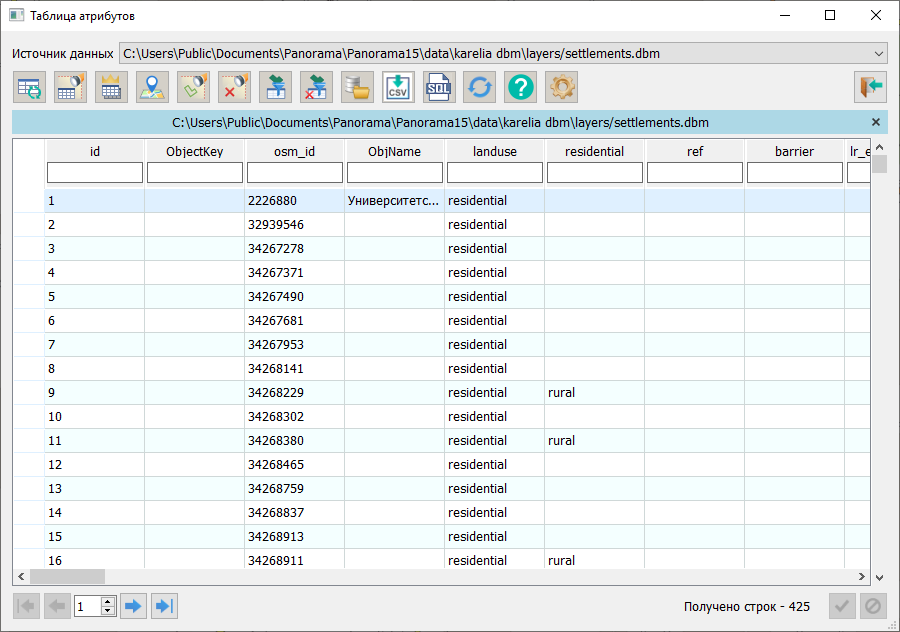900x632 pixels.
Task: Jump to the last page arrow
Action: [x=164, y=606]
